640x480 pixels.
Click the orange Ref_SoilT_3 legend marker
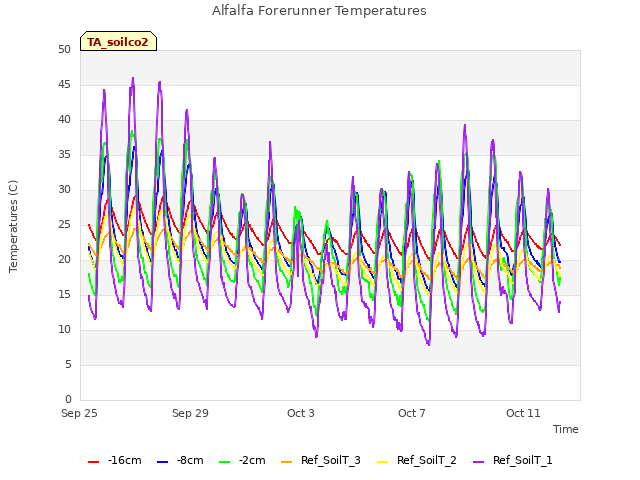coord(287,462)
